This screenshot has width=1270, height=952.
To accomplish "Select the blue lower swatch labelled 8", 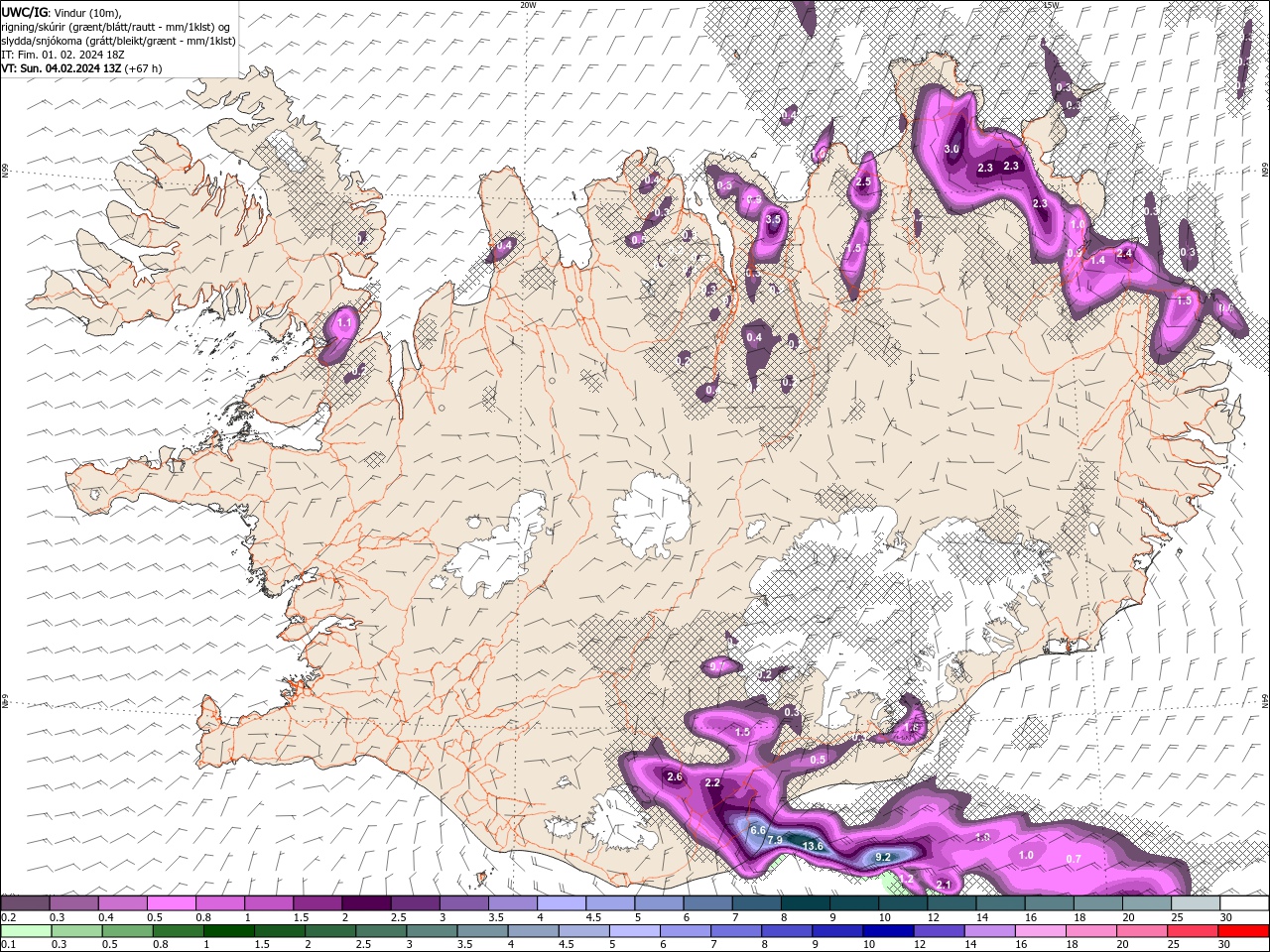I will [787, 931].
